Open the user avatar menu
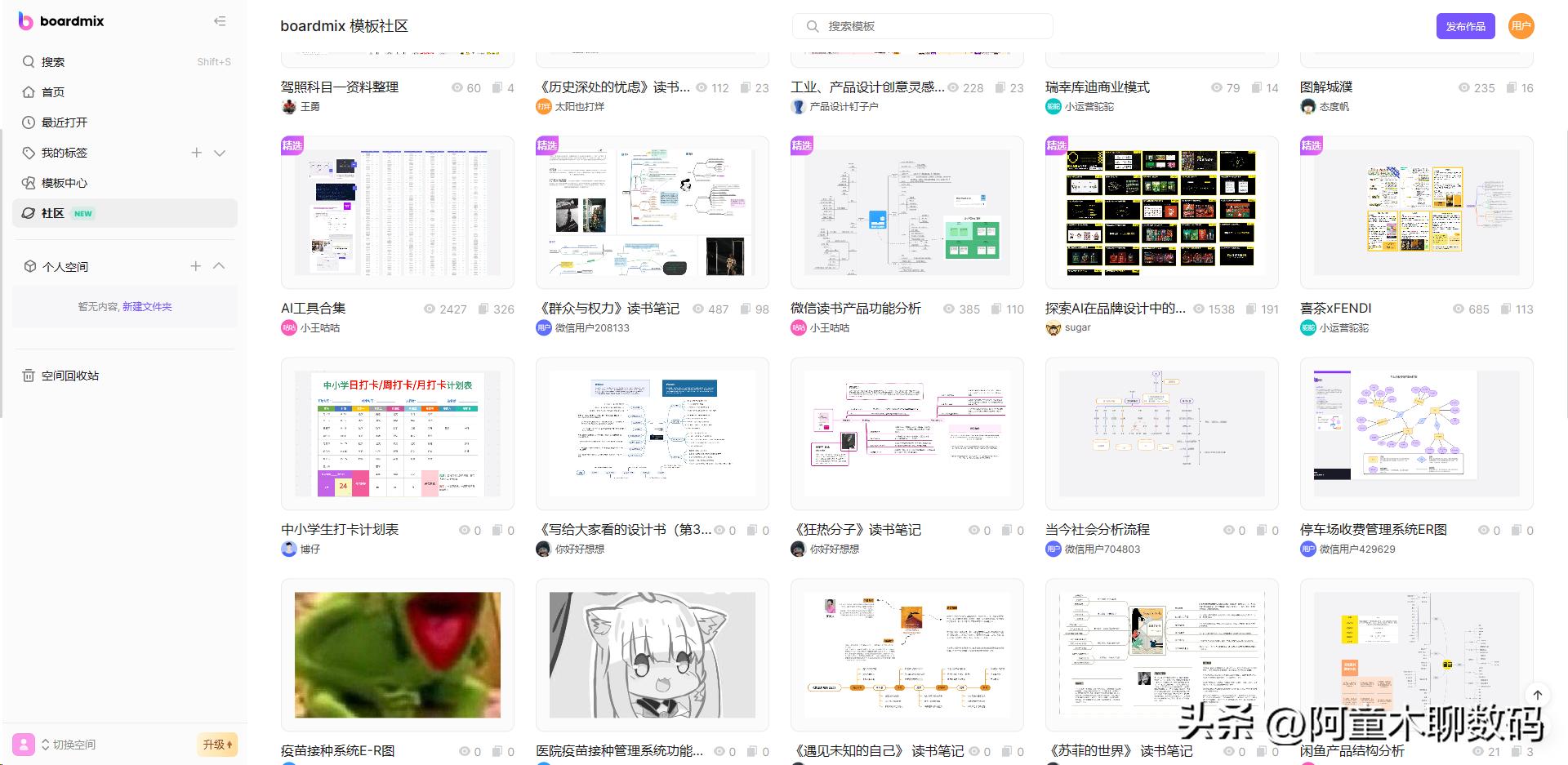 (x=1521, y=25)
